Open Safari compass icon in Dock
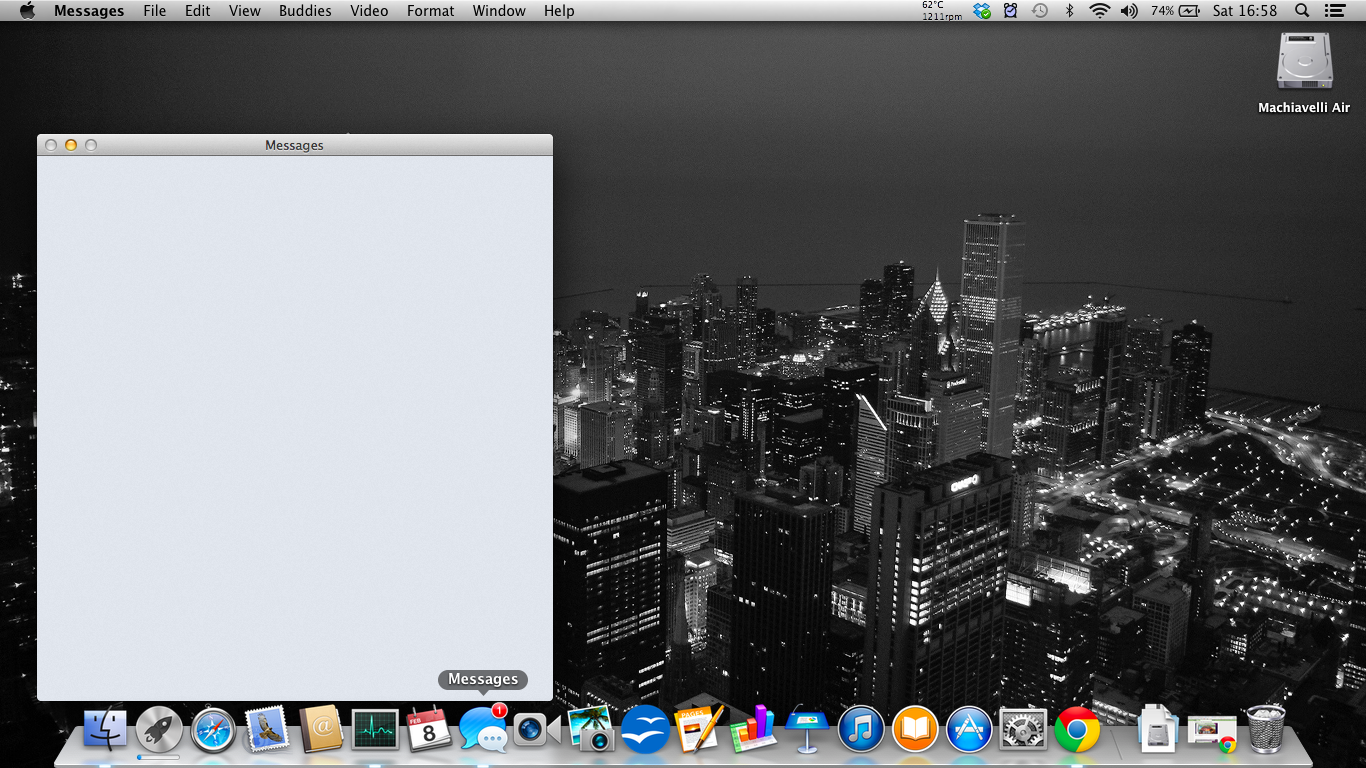 coord(213,729)
